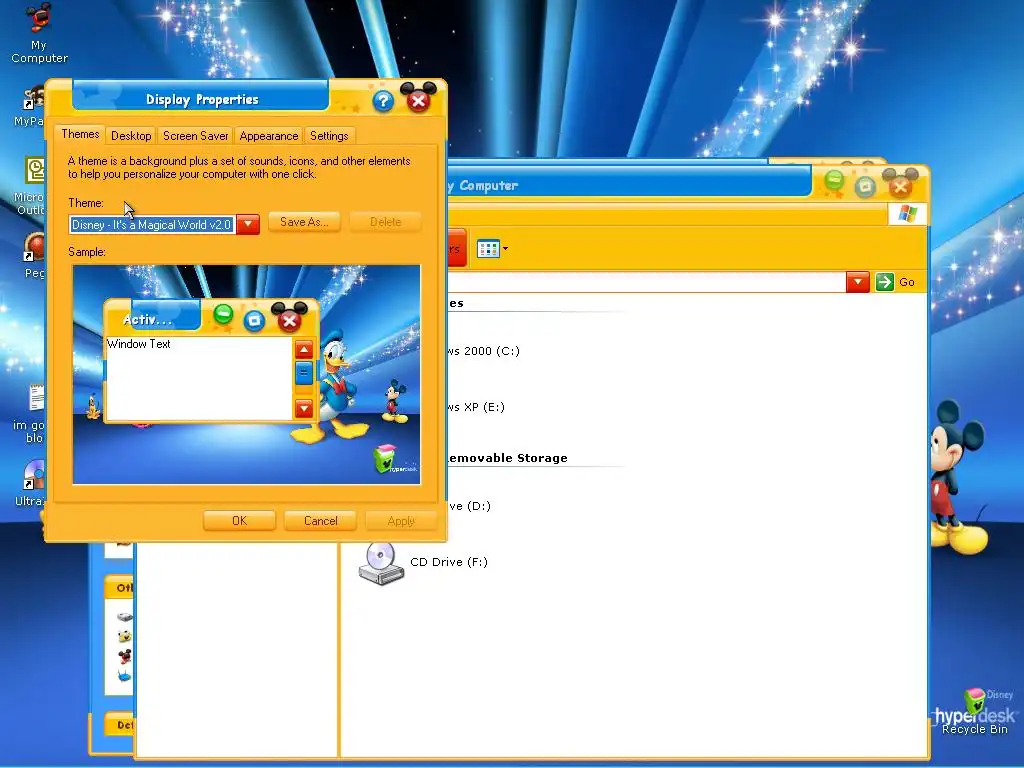Open the Peg desktop shortcut icon
The width and height of the screenshot is (1024, 768).
(x=34, y=256)
